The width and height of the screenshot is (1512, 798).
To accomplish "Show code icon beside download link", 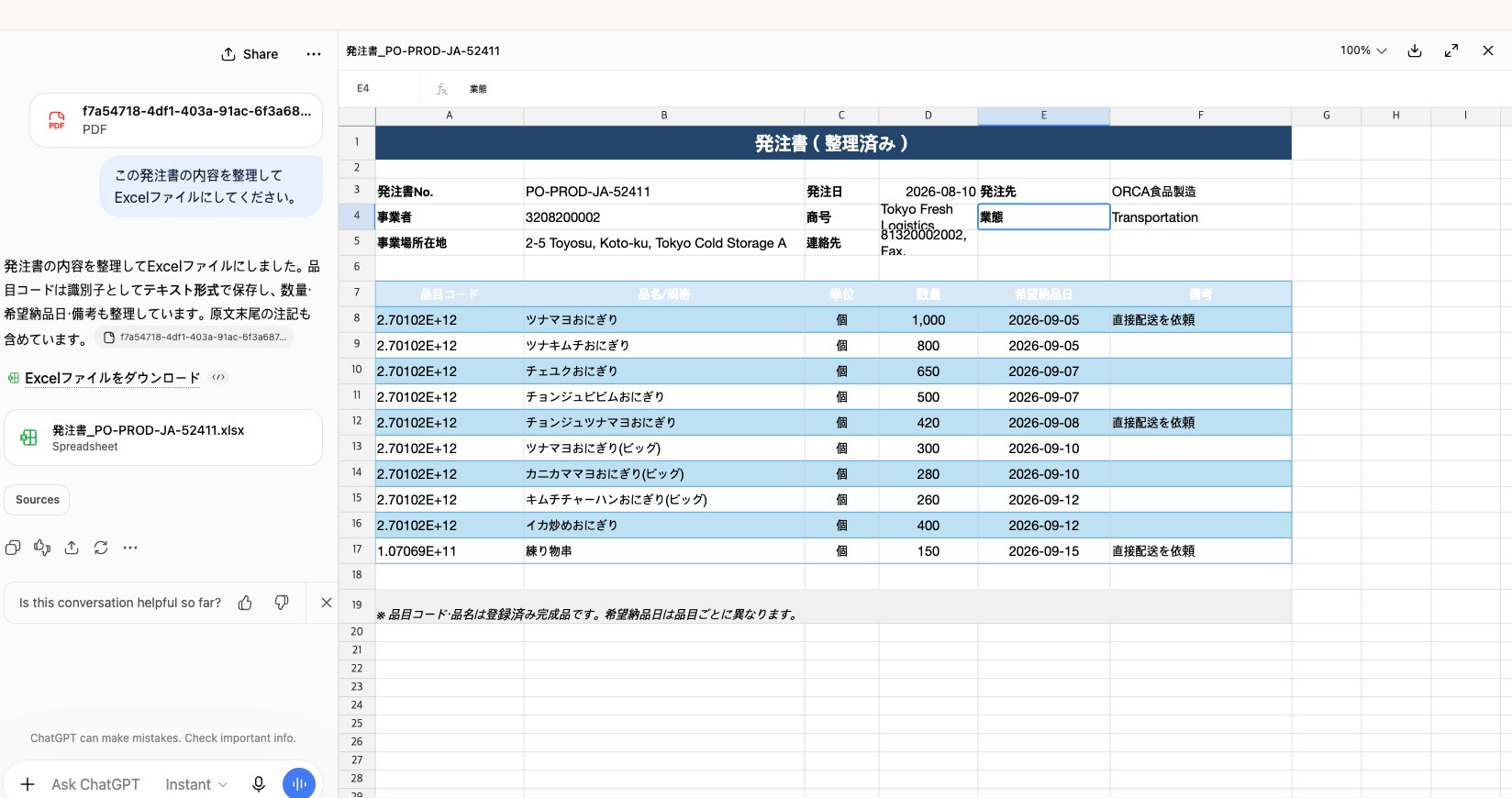I will (218, 377).
